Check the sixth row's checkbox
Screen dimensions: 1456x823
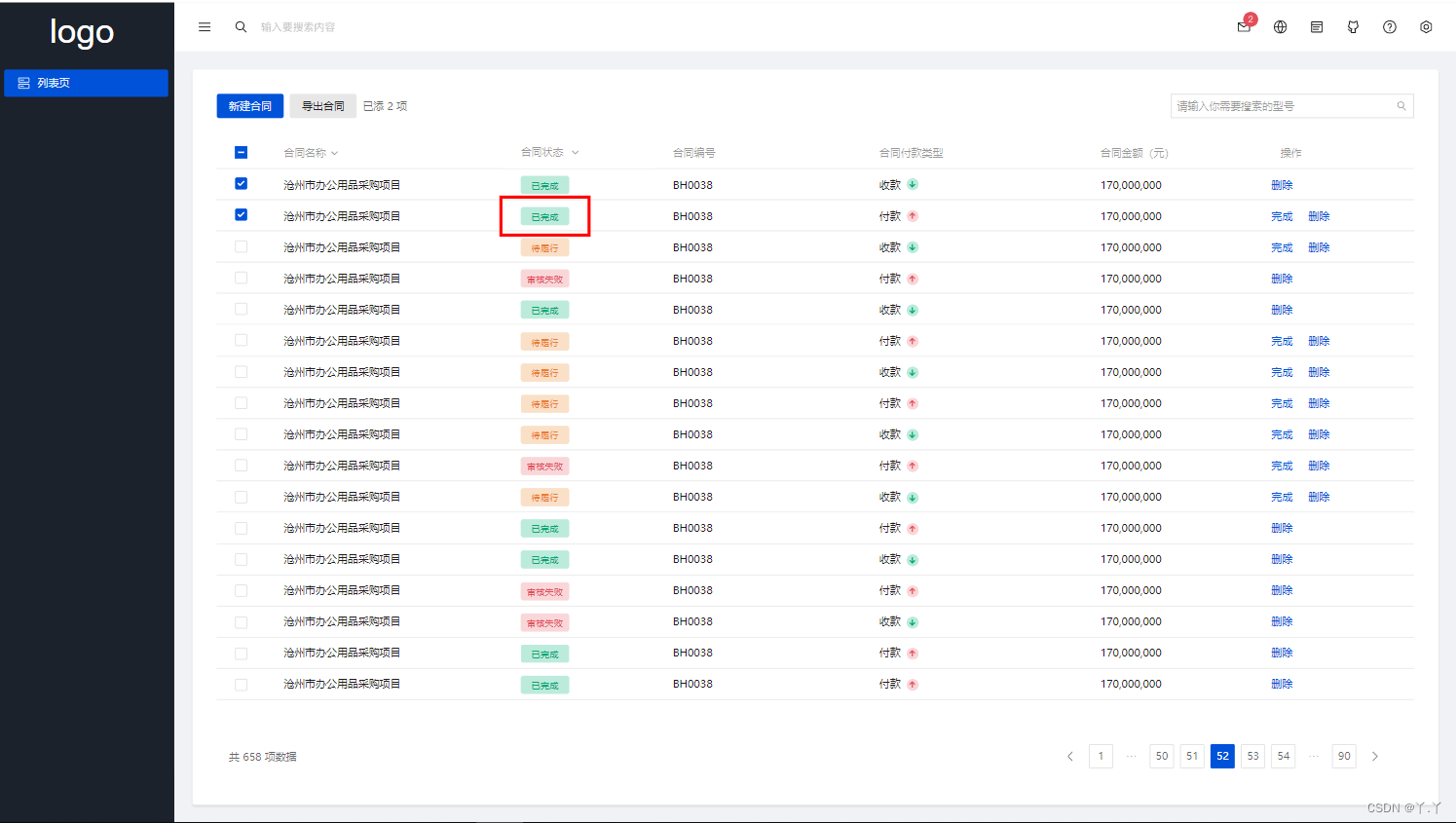[241, 340]
